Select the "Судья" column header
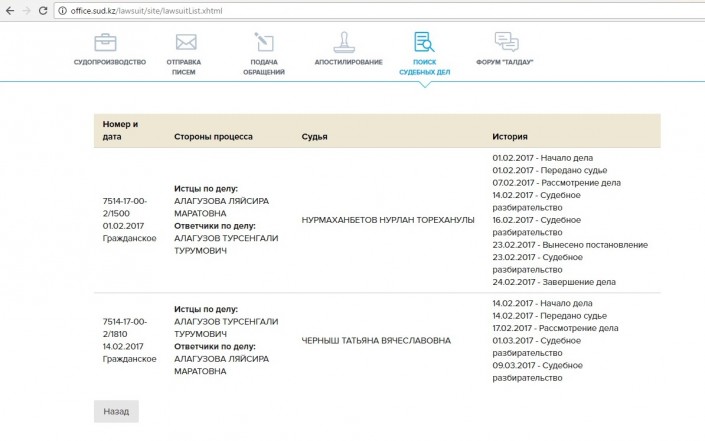Image resolution: width=705 pixels, height=441 pixels. pyautogui.click(x=315, y=136)
